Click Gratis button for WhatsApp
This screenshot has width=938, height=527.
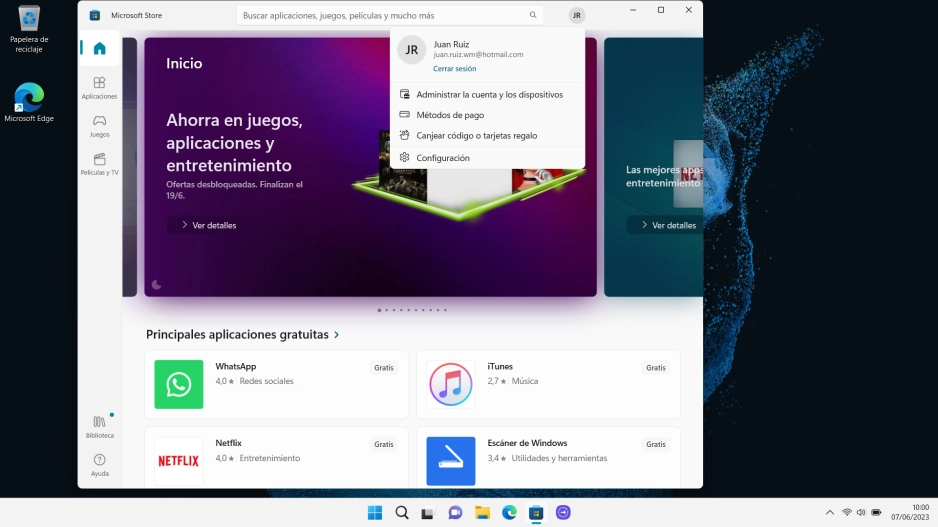[384, 368]
